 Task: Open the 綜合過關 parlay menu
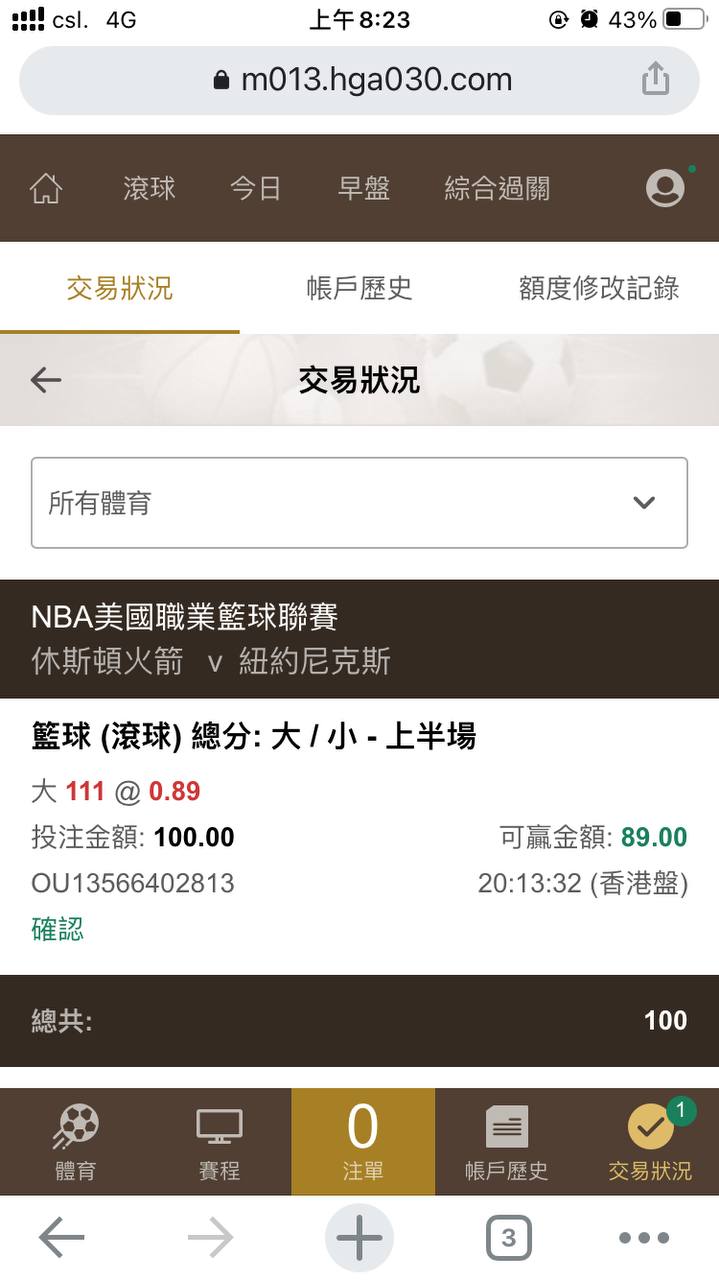(x=497, y=188)
